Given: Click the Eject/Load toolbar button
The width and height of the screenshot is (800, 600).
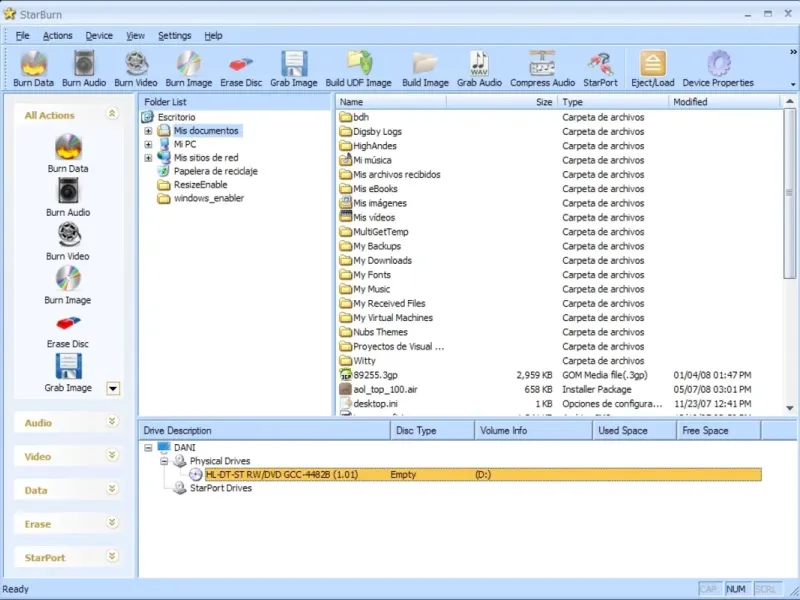Looking at the screenshot, I should tap(652, 69).
